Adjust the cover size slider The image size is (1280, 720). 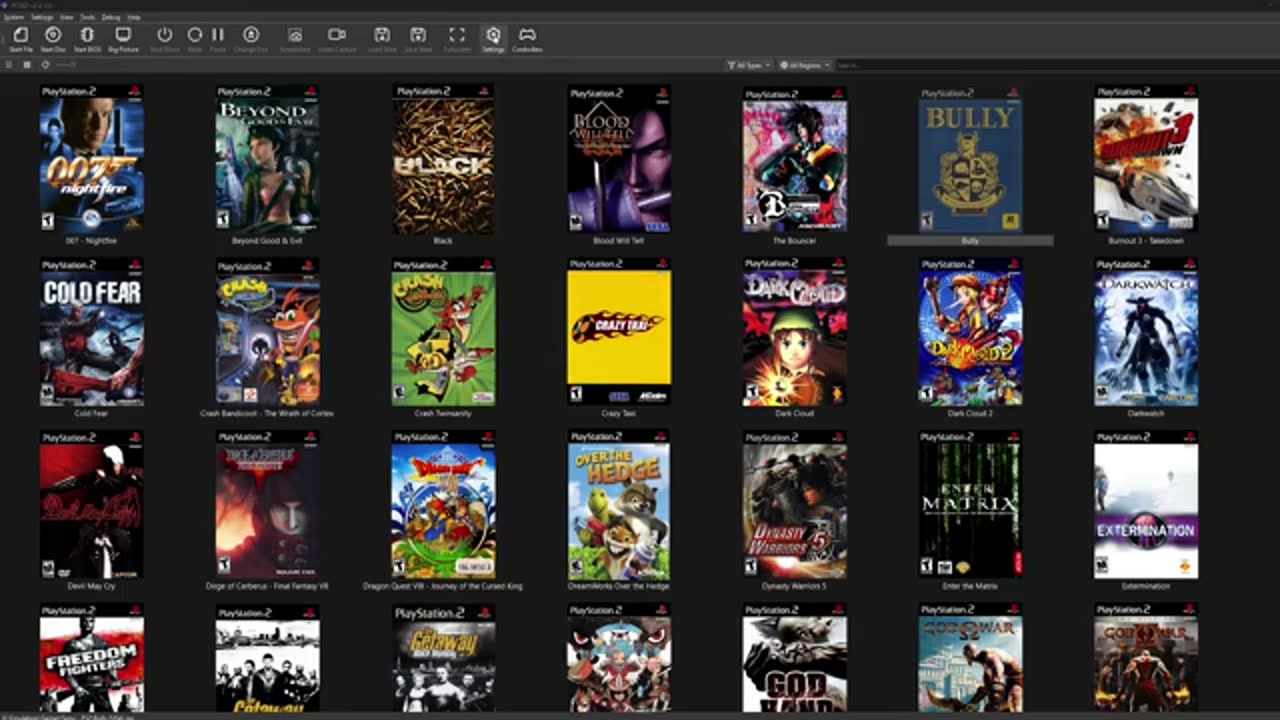click(x=66, y=65)
